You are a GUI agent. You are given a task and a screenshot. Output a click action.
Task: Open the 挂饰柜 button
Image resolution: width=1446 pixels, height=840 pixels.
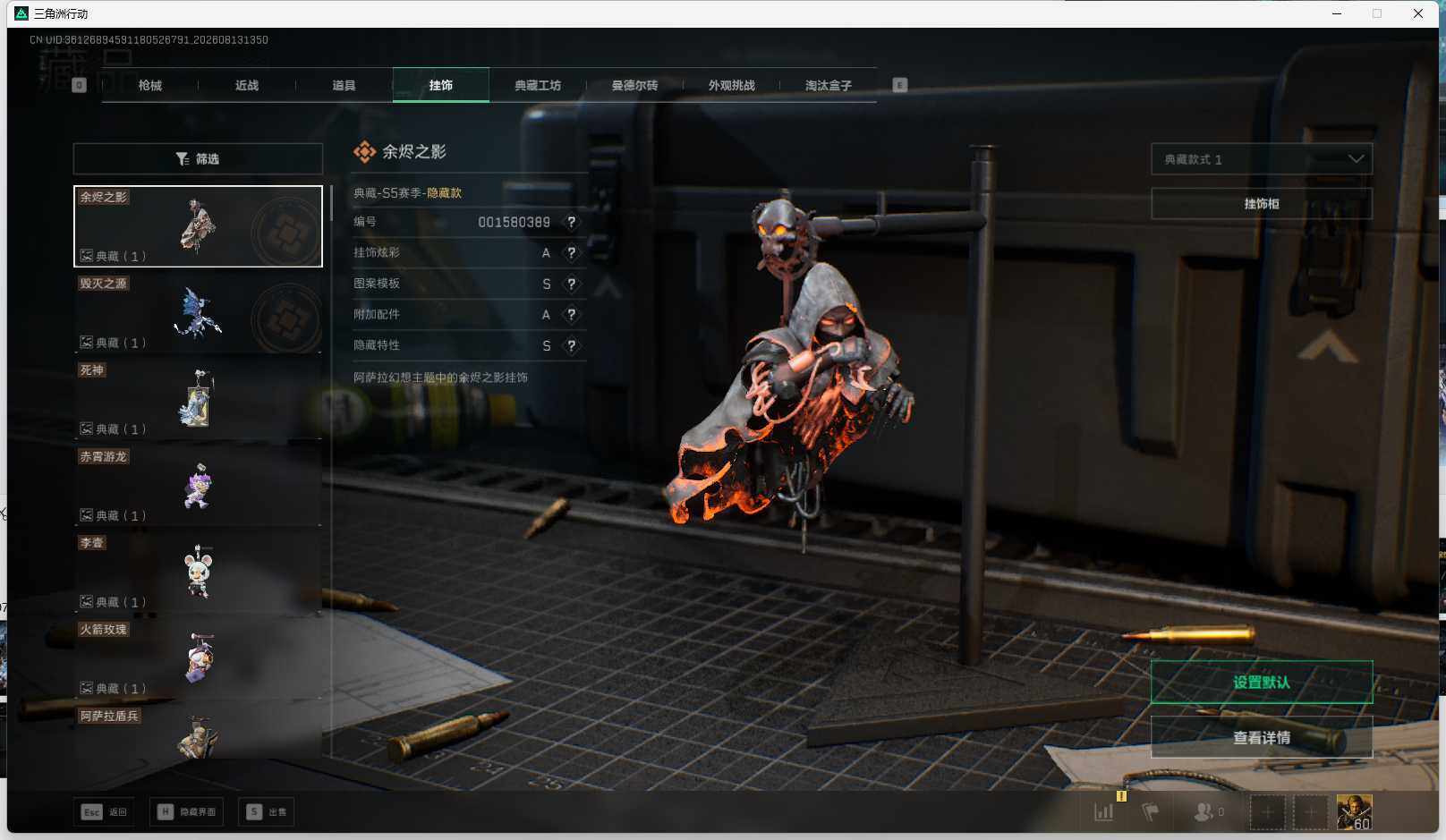[1262, 204]
